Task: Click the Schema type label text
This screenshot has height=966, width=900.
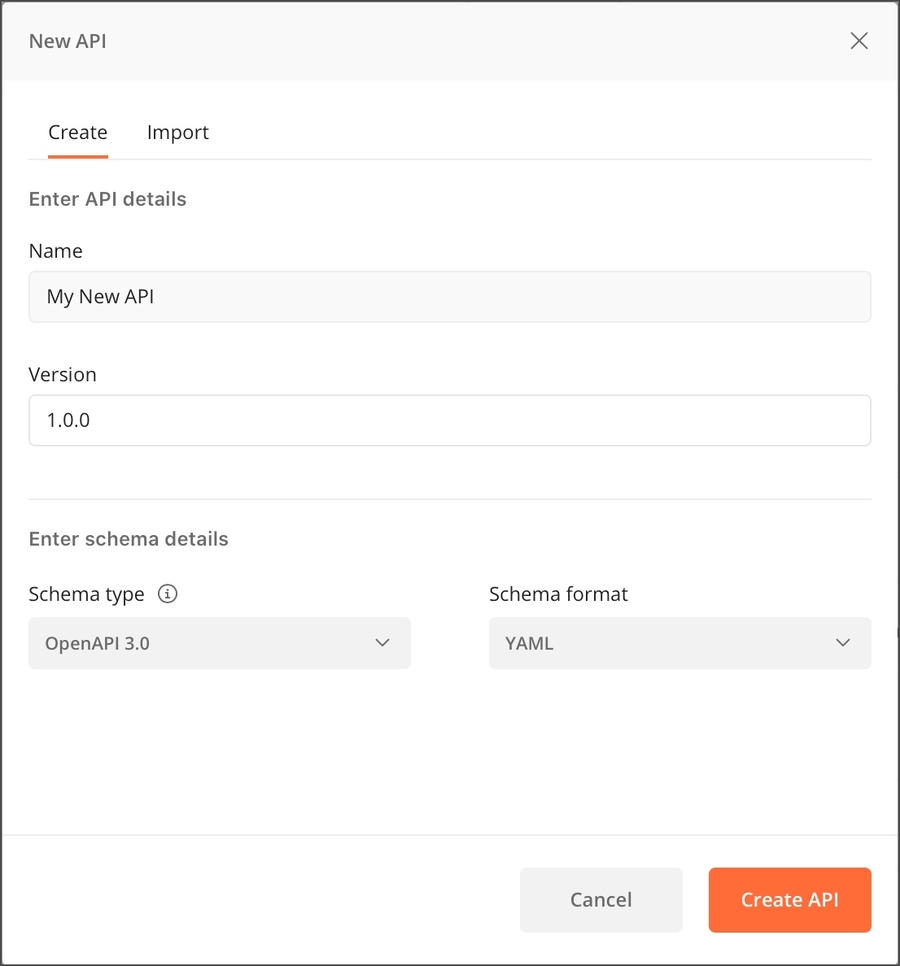Action: [87, 594]
